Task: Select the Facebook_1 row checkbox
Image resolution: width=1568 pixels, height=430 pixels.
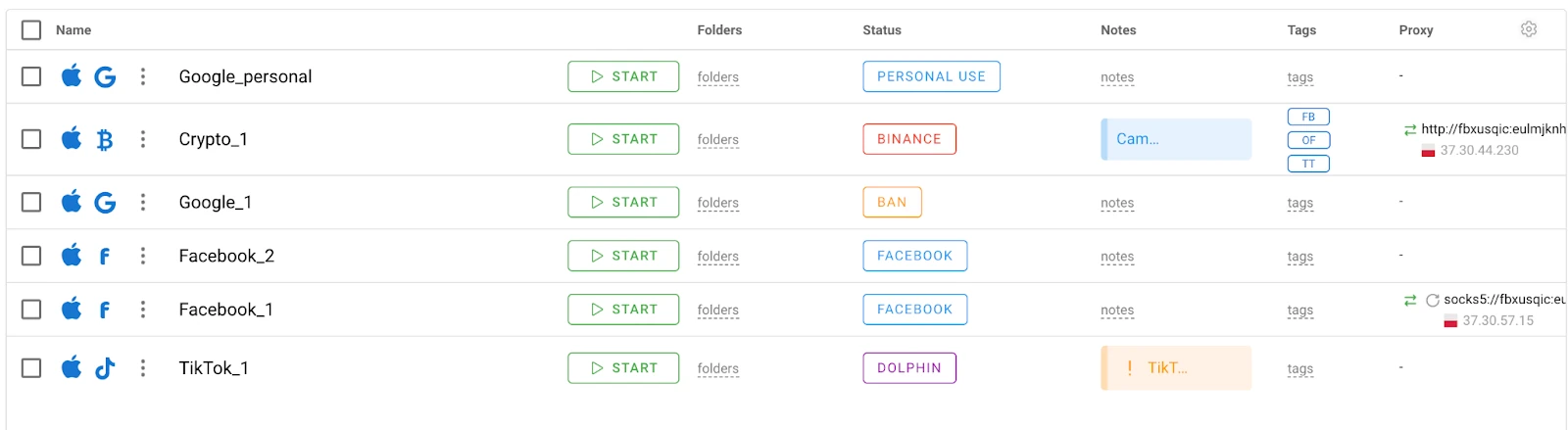Action: [31, 310]
